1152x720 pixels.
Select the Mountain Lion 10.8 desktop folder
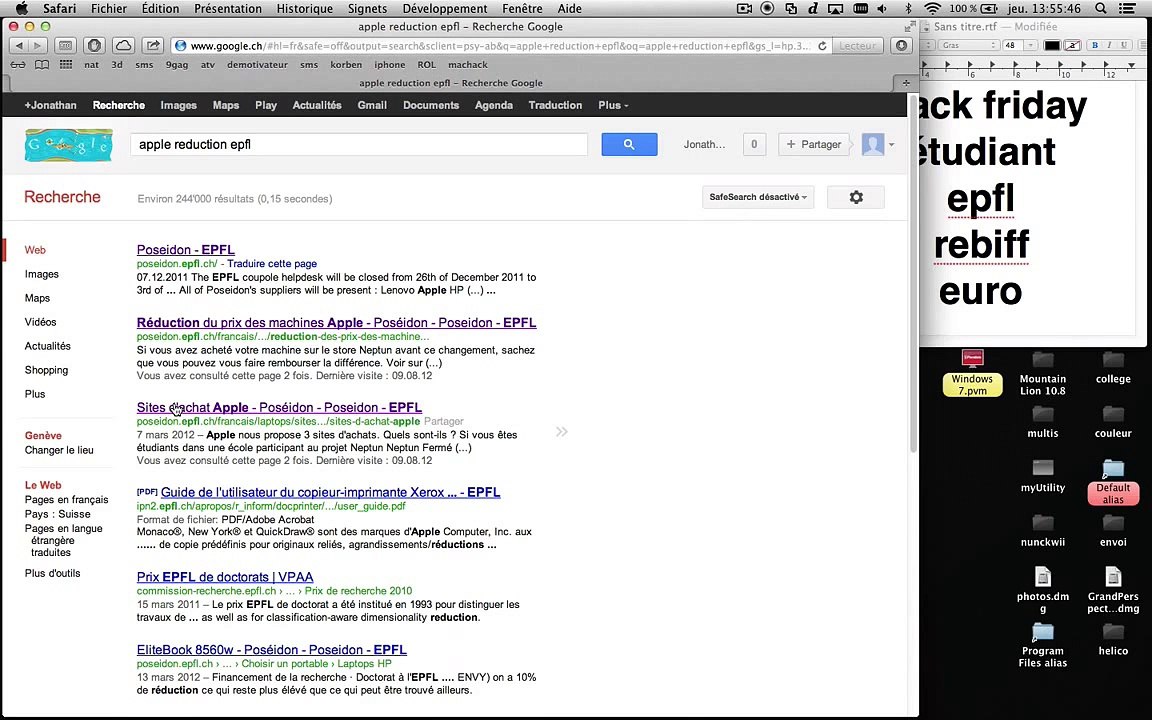click(1043, 373)
